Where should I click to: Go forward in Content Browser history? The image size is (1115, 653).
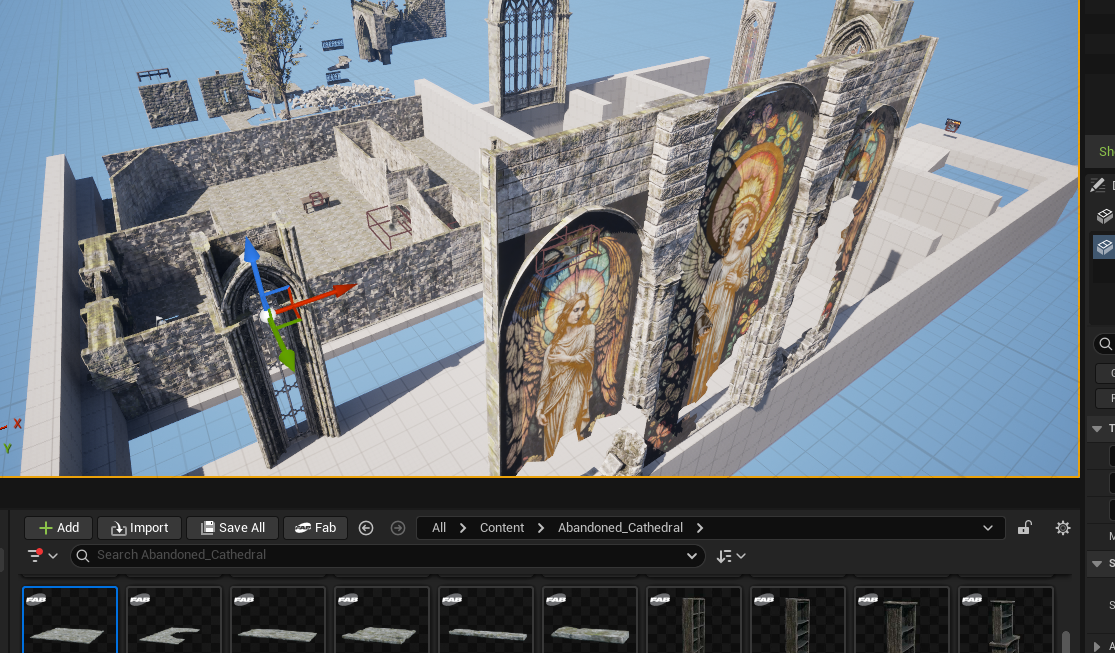(398, 528)
